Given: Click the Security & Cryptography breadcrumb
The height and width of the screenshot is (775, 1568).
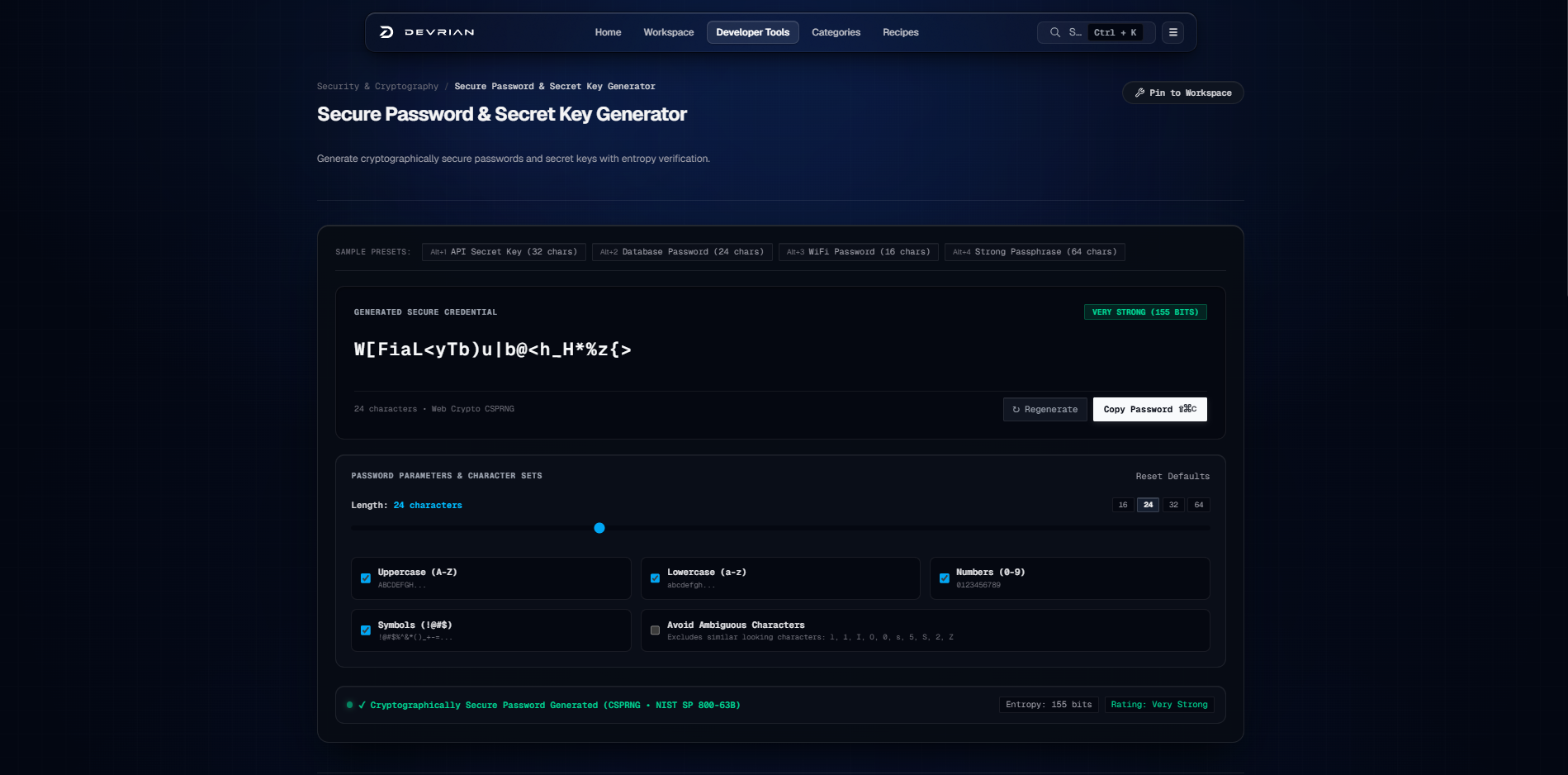Looking at the screenshot, I should [x=377, y=86].
